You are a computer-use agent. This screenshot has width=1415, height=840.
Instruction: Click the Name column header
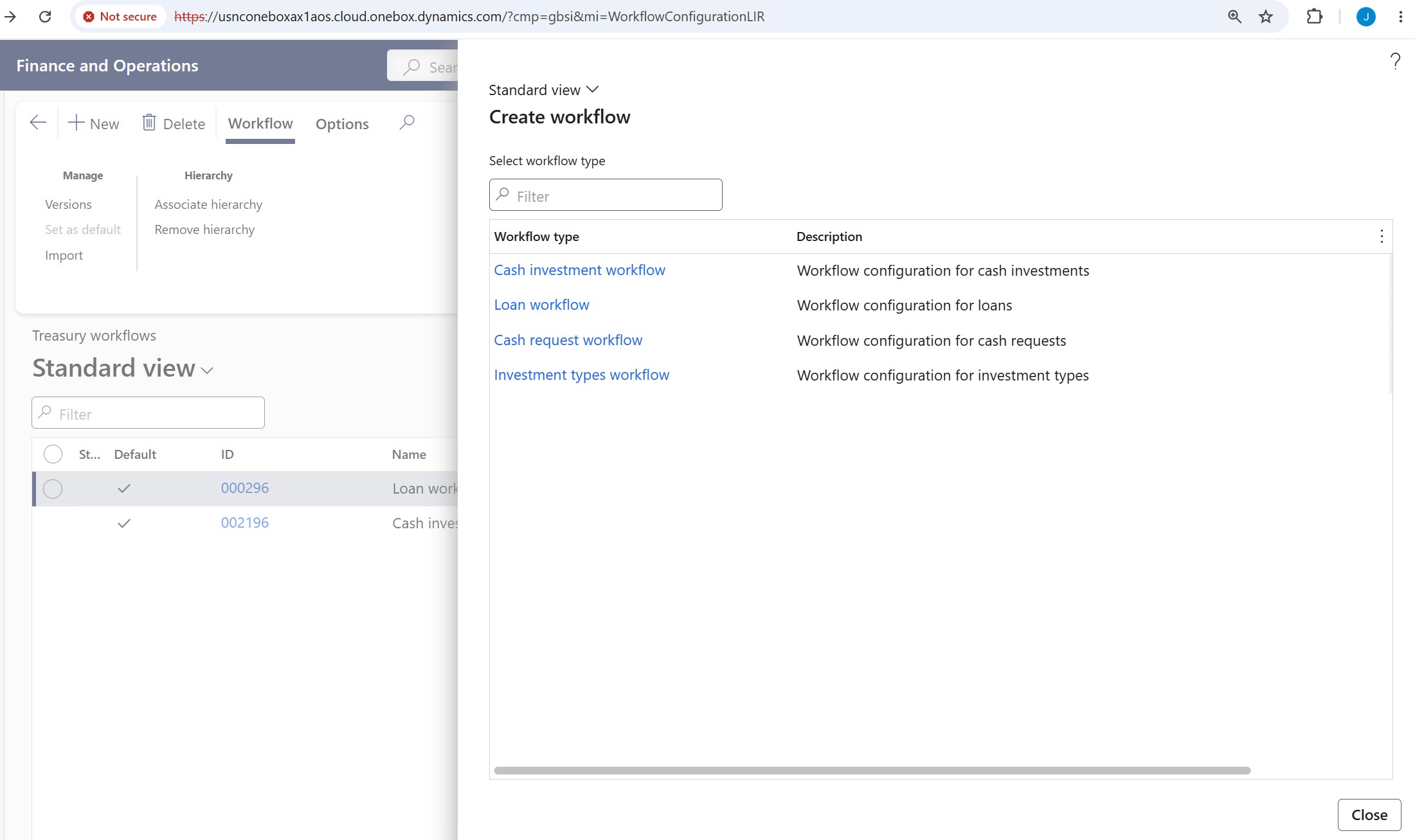pyautogui.click(x=409, y=454)
